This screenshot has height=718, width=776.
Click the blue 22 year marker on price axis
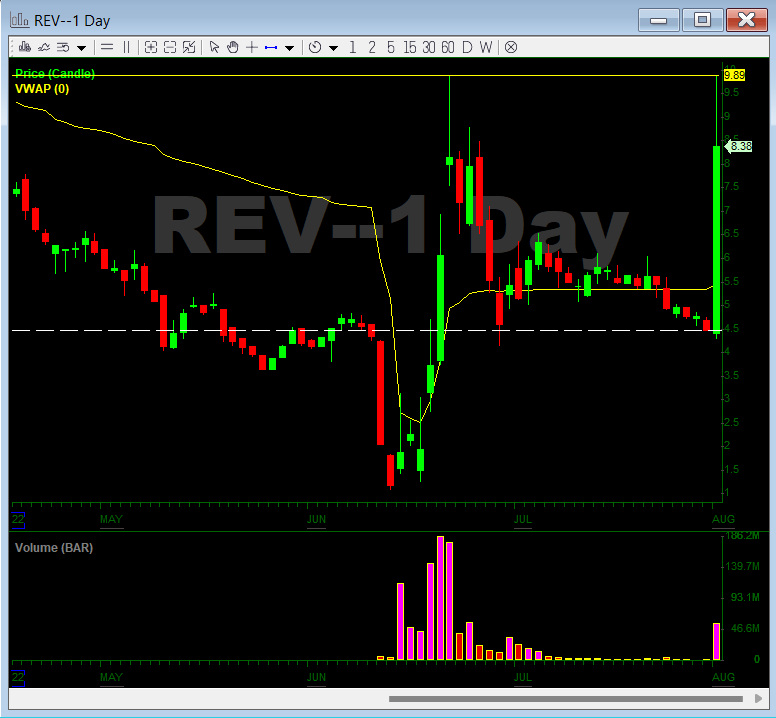tap(18, 520)
